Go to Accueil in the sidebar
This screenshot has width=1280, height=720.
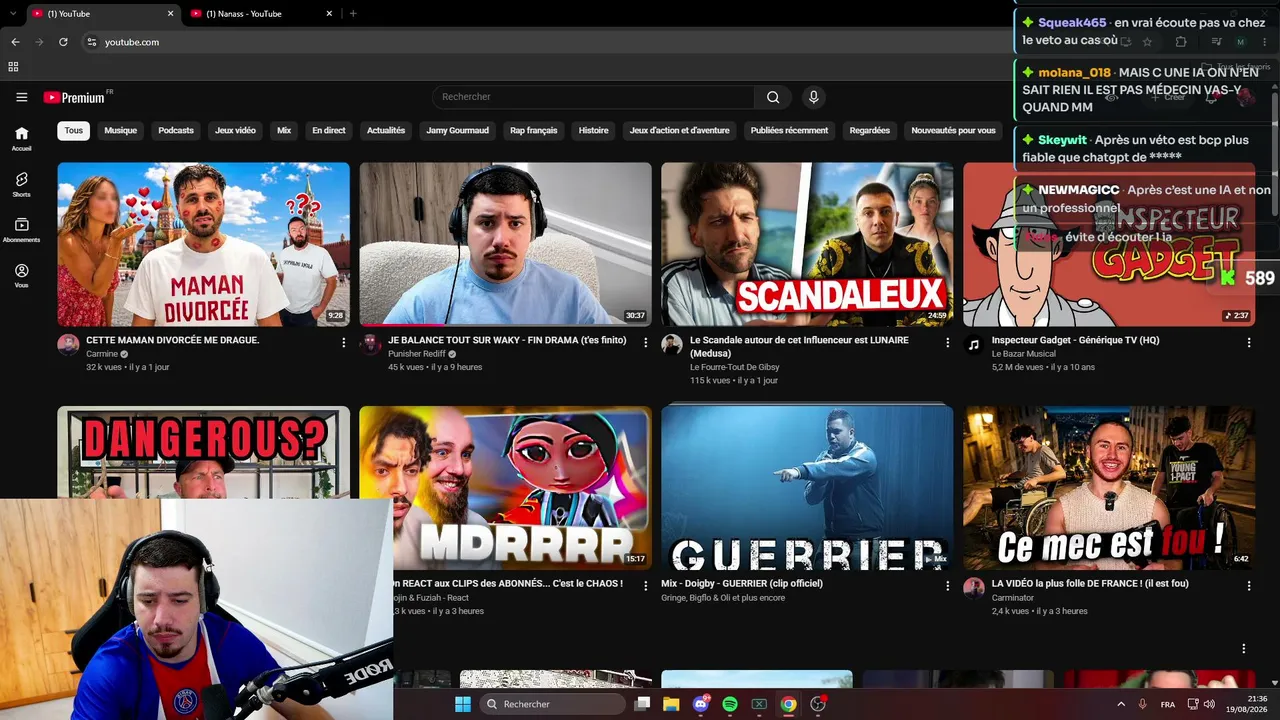coord(21,138)
